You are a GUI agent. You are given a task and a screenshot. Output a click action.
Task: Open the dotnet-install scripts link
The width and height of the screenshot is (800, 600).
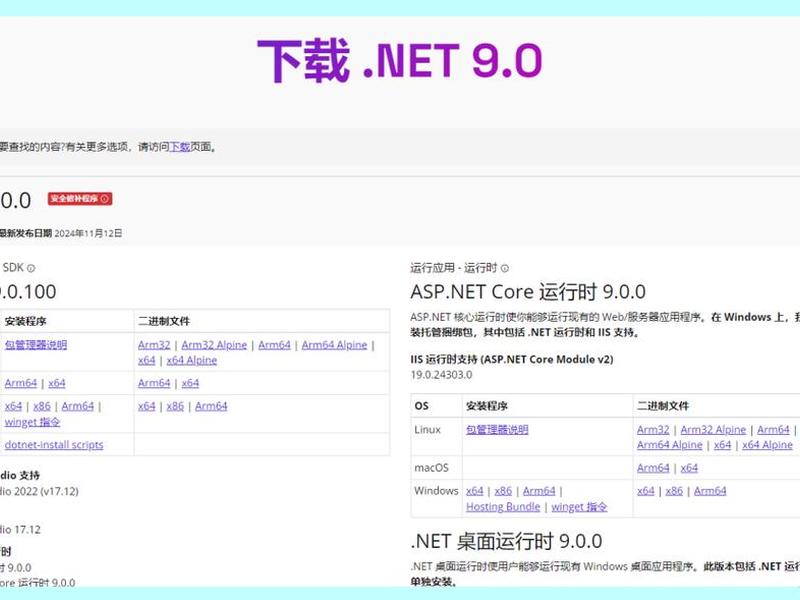point(54,445)
